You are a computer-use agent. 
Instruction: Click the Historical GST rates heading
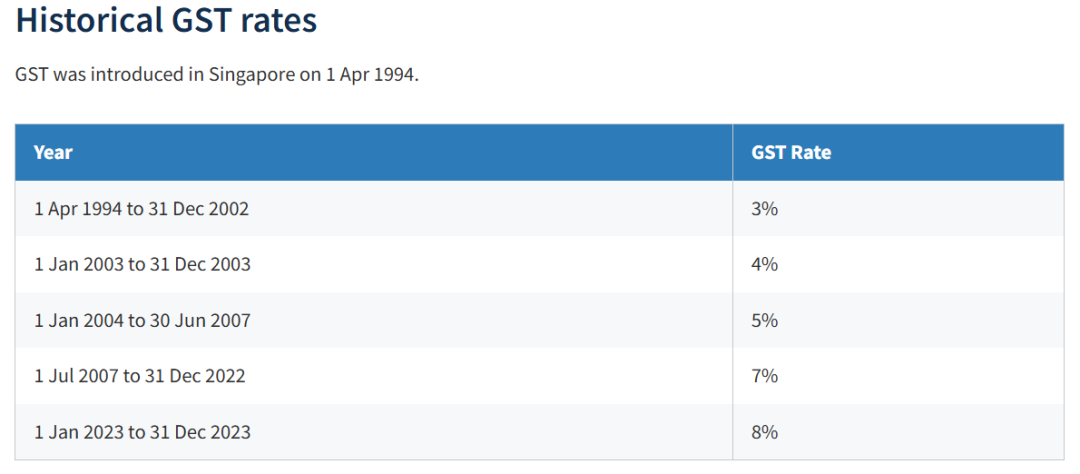pyautogui.click(x=166, y=20)
